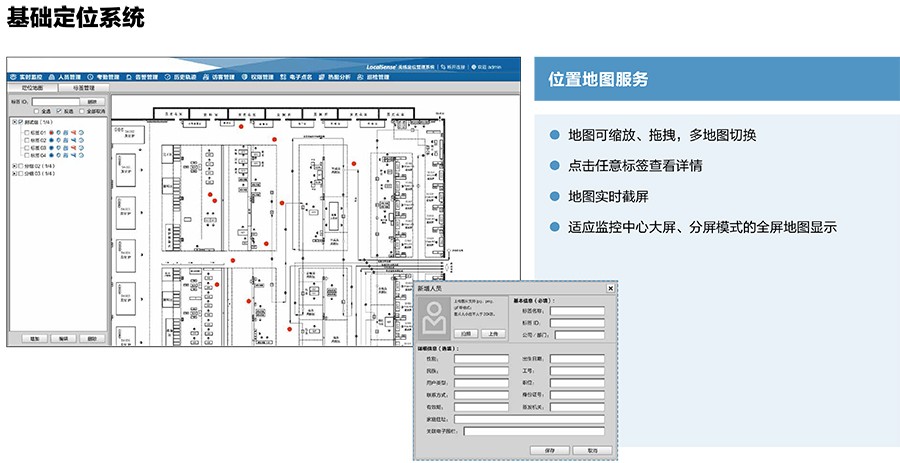Screen dimensions: 900x463
Task: Toggle the 反选 checkbox
Action: tap(58, 111)
